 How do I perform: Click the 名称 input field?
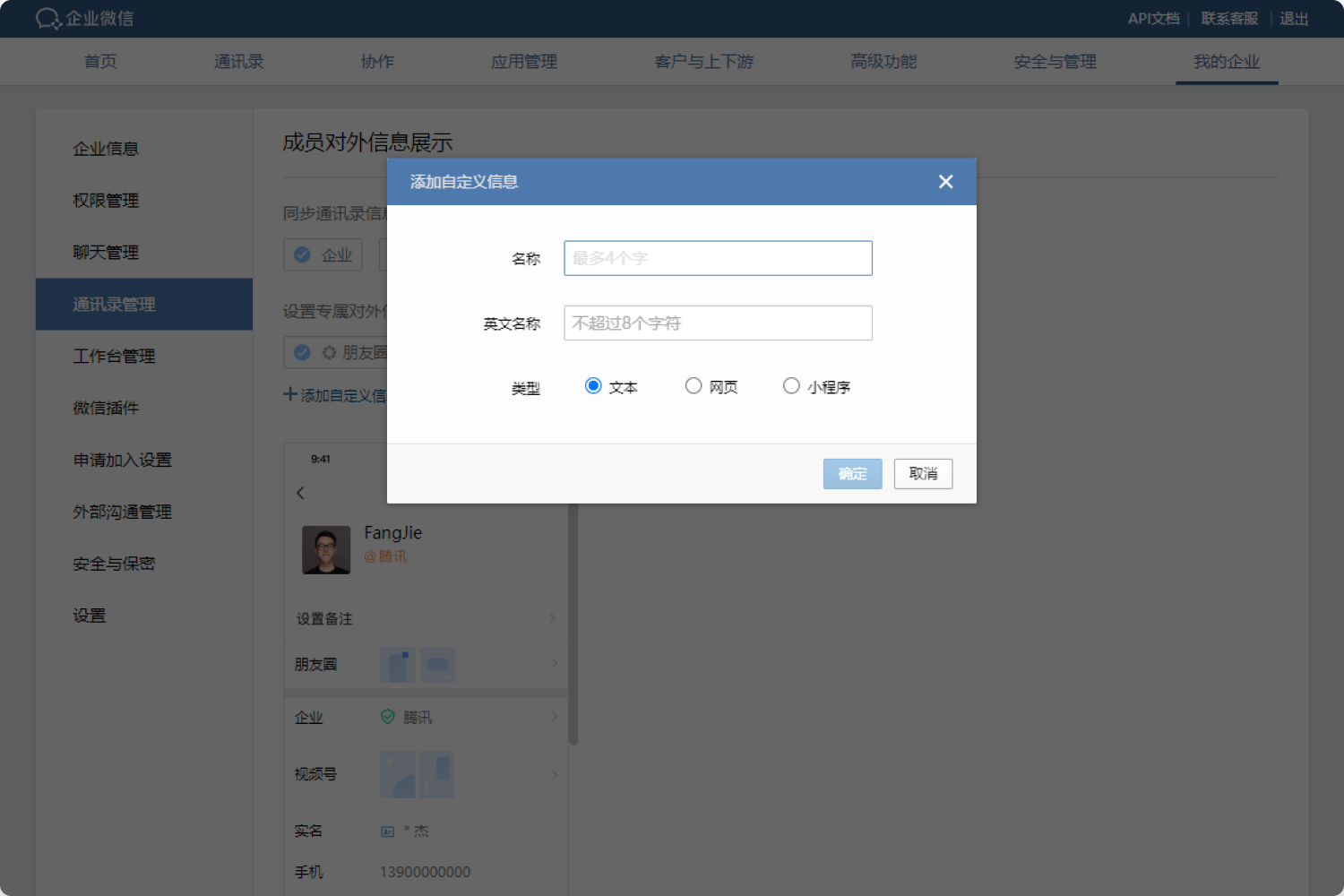[x=717, y=257]
